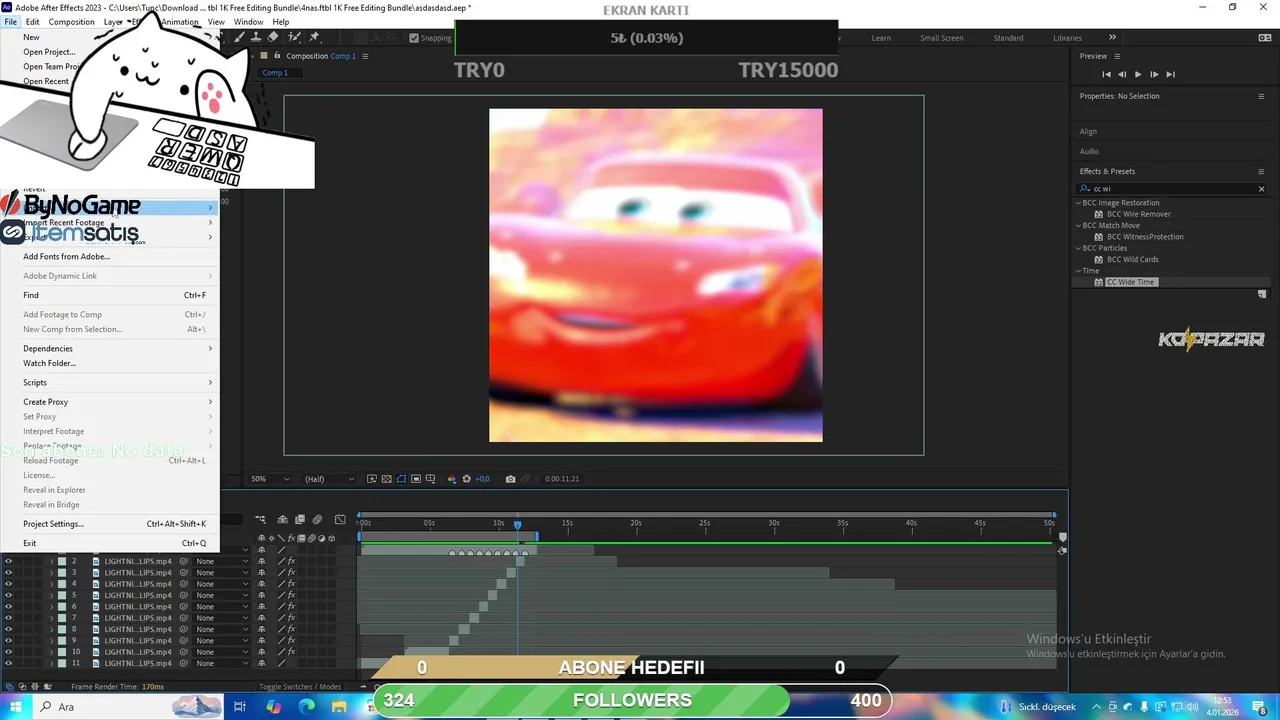The height and width of the screenshot is (720, 1280).
Task: Toggle mask and shape path visibility icon
Action: point(401,479)
